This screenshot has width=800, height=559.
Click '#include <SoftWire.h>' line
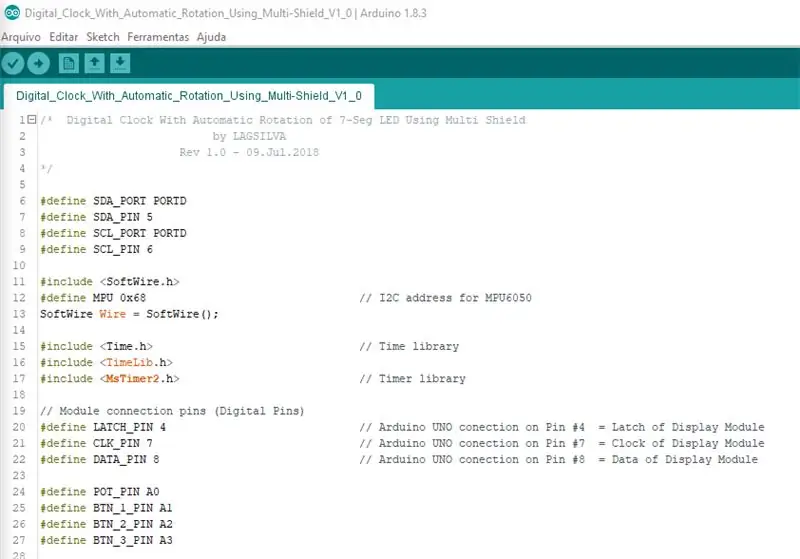coord(110,282)
